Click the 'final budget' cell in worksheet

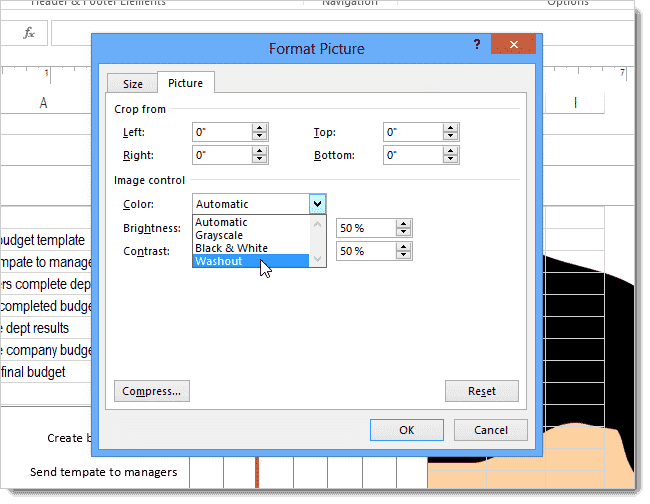pyautogui.click(x=46, y=372)
